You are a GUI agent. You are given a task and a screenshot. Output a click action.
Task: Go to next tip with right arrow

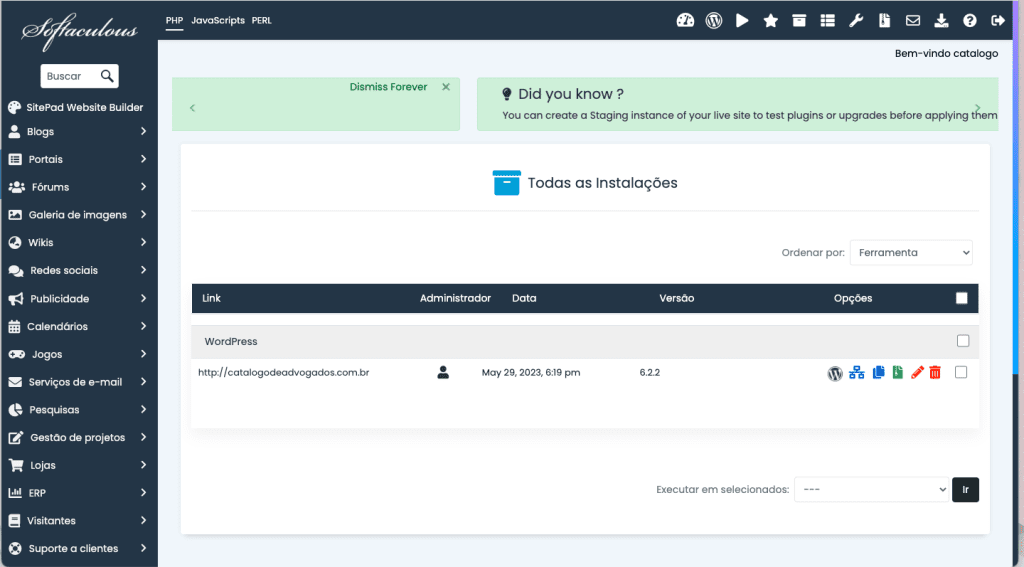pos(978,108)
